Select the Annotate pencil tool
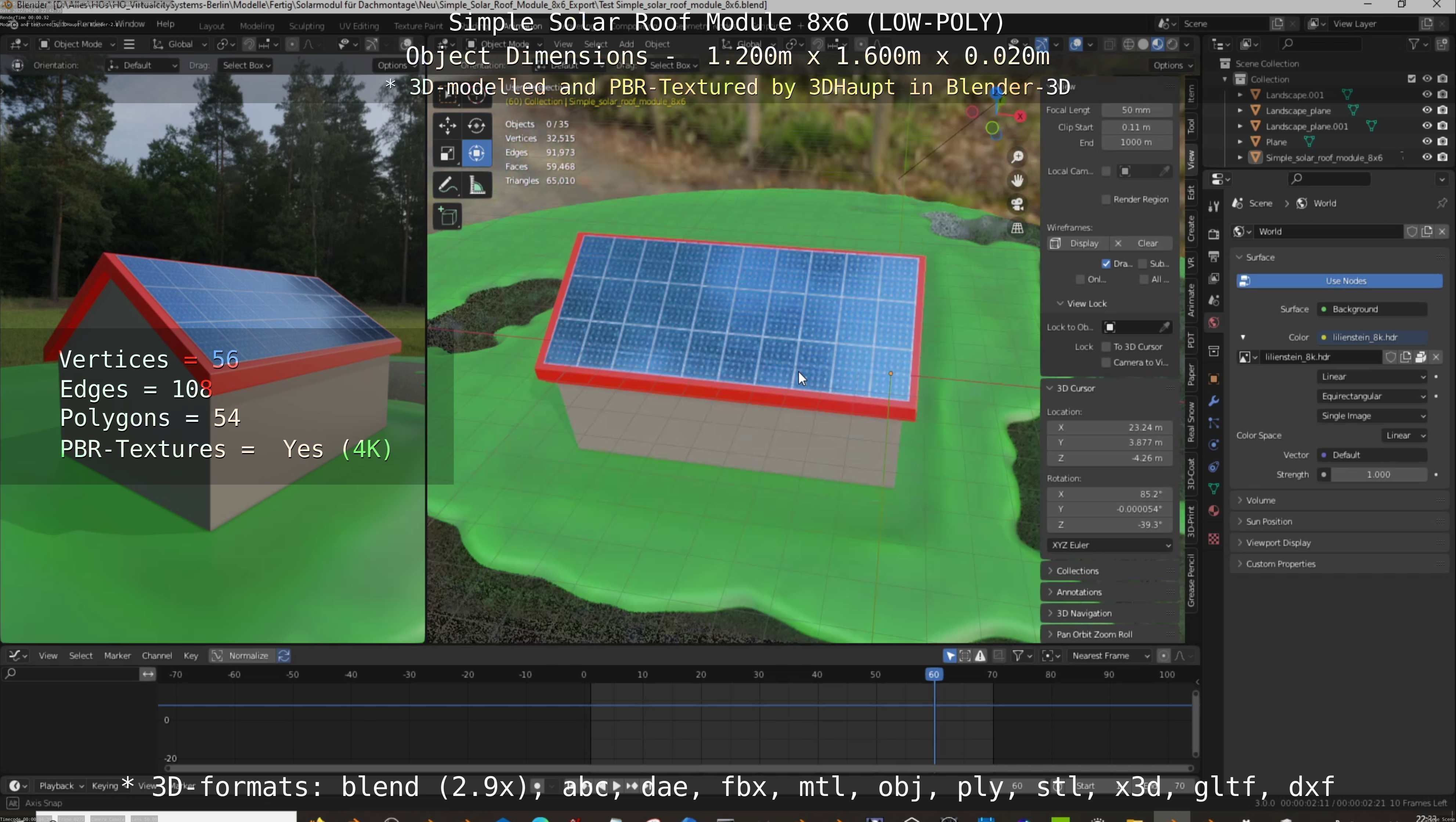 click(x=447, y=185)
